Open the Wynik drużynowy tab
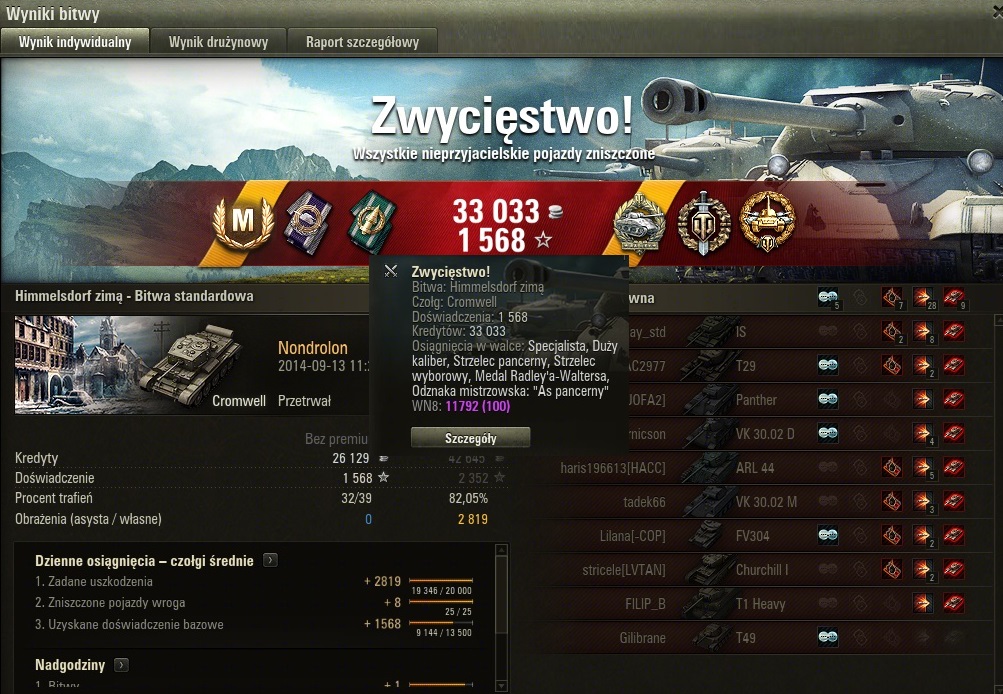Viewport: 1003px width, 694px height. (x=218, y=42)
